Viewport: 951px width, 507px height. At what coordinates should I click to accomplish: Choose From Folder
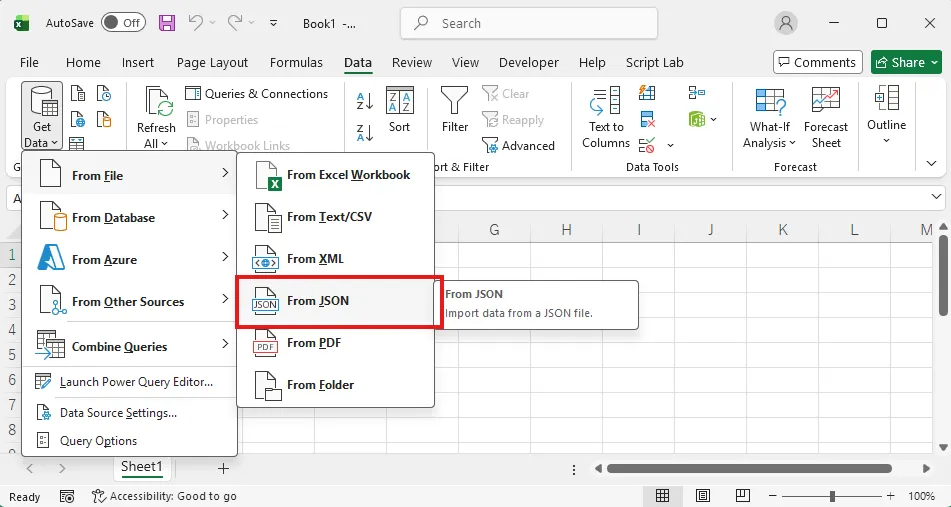(335, 385)
